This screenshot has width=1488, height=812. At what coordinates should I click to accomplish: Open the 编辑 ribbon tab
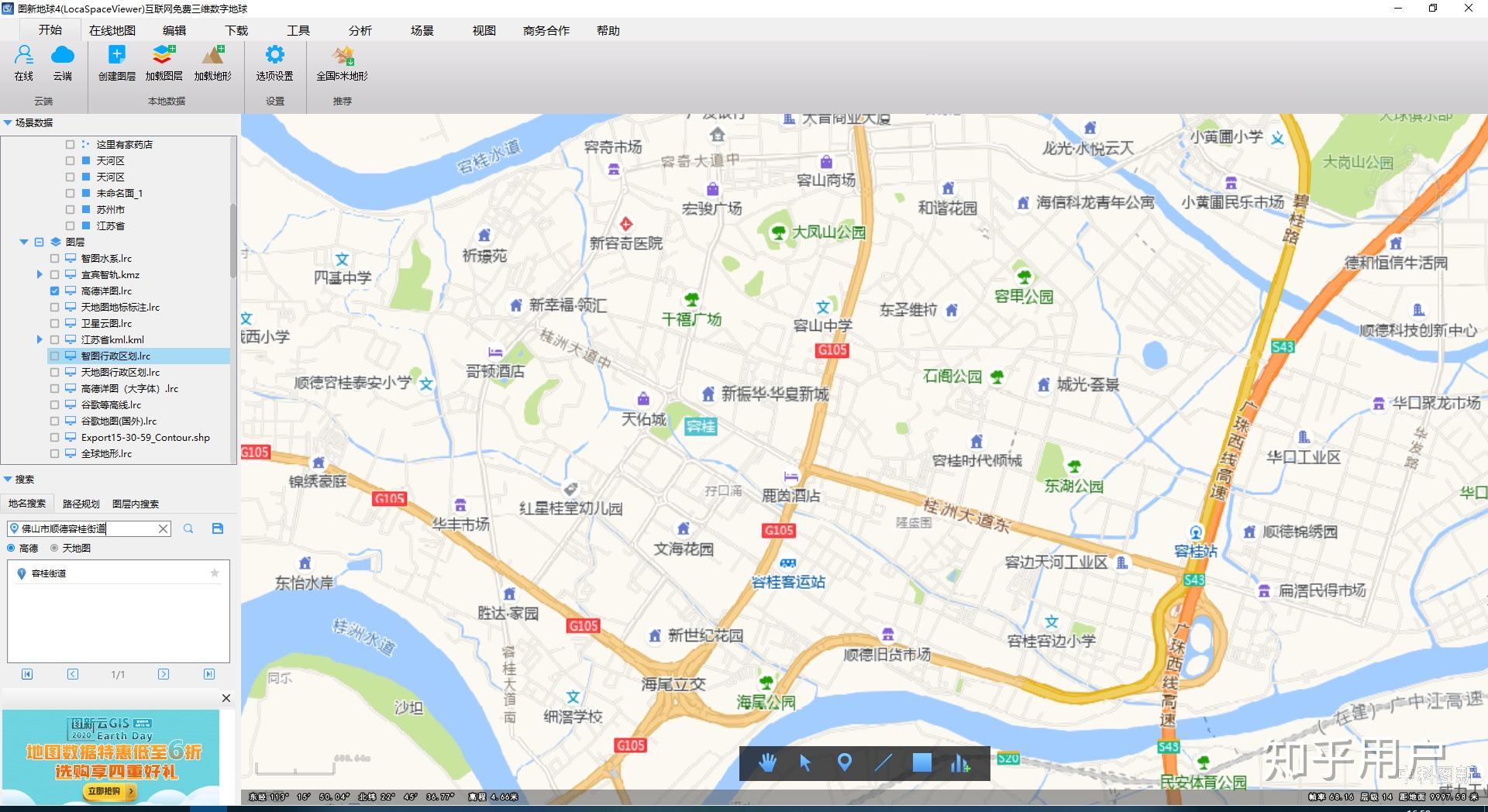(x=174, y=30)
